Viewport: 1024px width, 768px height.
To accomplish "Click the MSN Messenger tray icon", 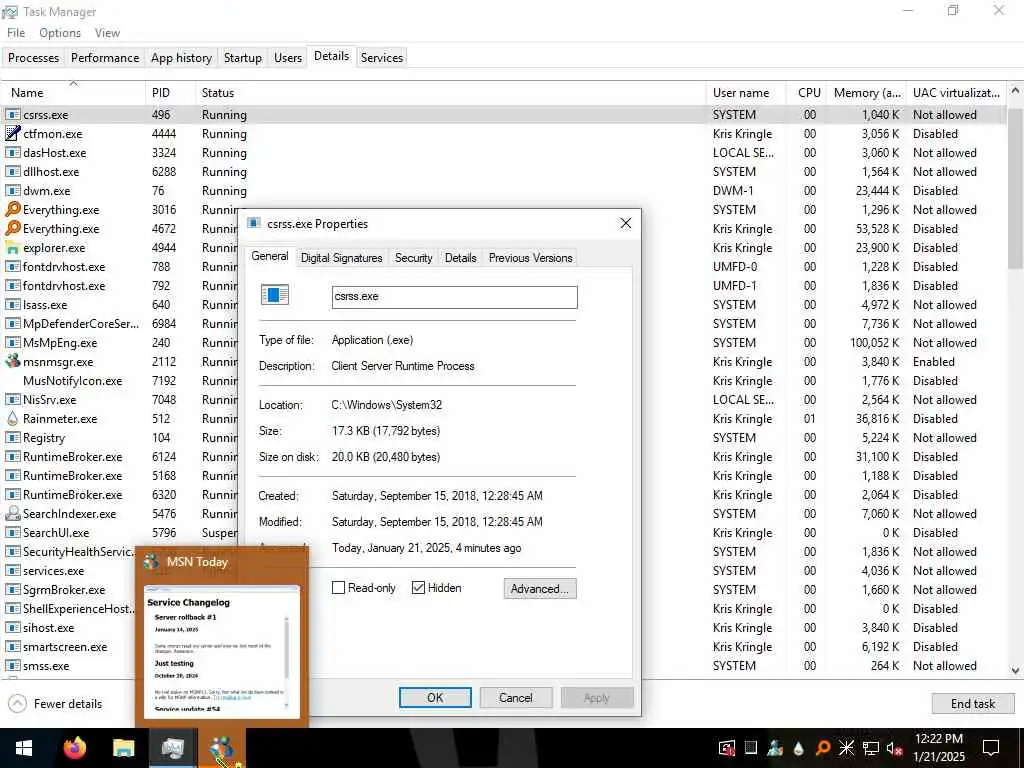I will coord(775,748).
